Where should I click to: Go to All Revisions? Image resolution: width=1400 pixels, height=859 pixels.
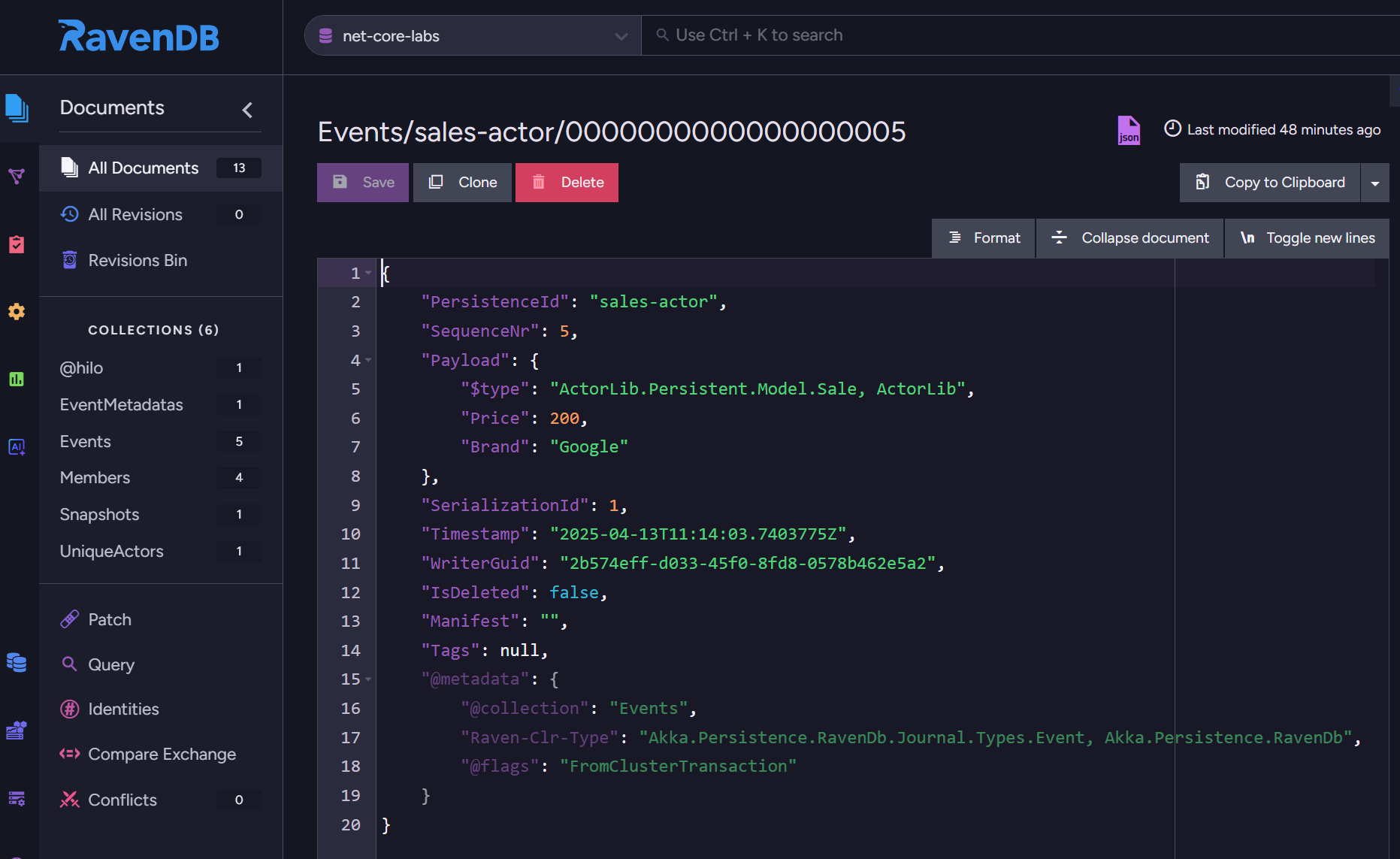click(135, 215)
